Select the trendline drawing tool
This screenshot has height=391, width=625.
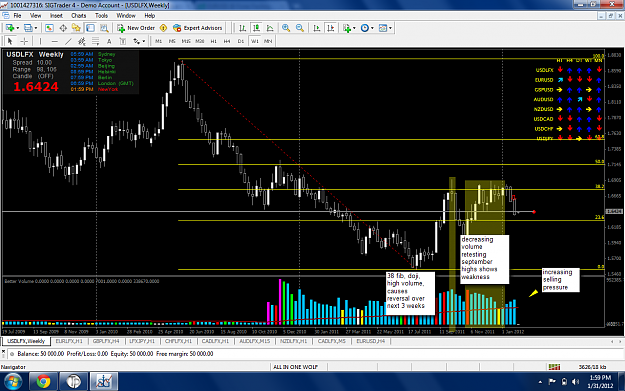click(68, 41)
